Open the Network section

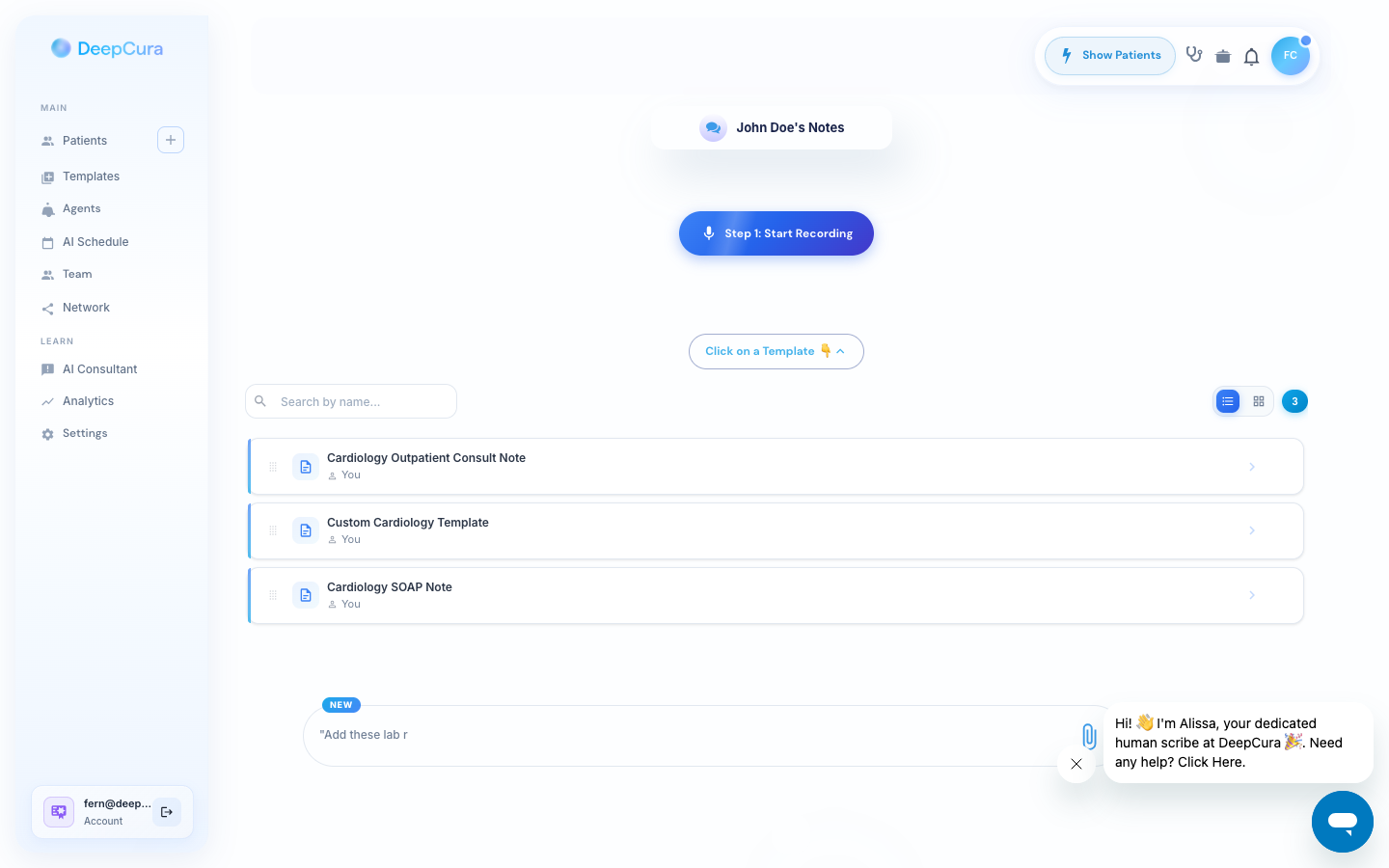pos(86,308)
